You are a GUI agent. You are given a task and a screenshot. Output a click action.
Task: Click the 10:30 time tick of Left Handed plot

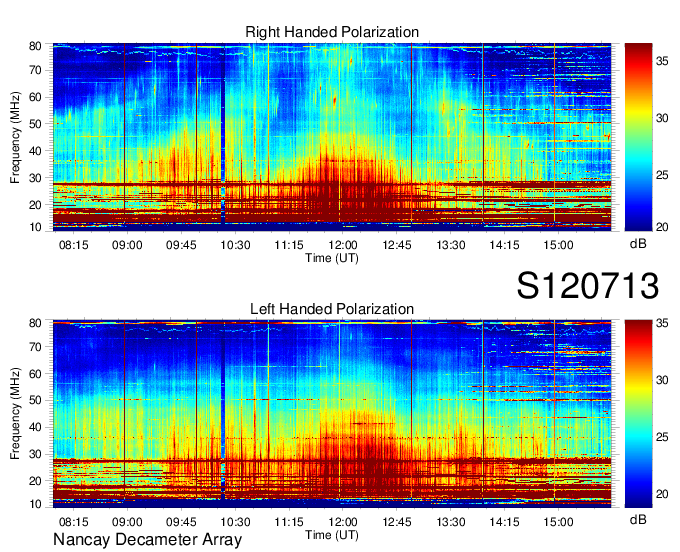point(235,522)
